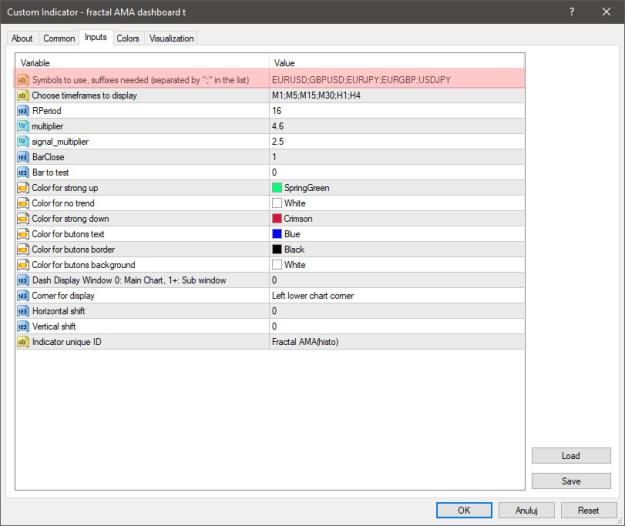Click the Variable column header
The width and height of the screenshot is (625, 526).
coord(143,63)
